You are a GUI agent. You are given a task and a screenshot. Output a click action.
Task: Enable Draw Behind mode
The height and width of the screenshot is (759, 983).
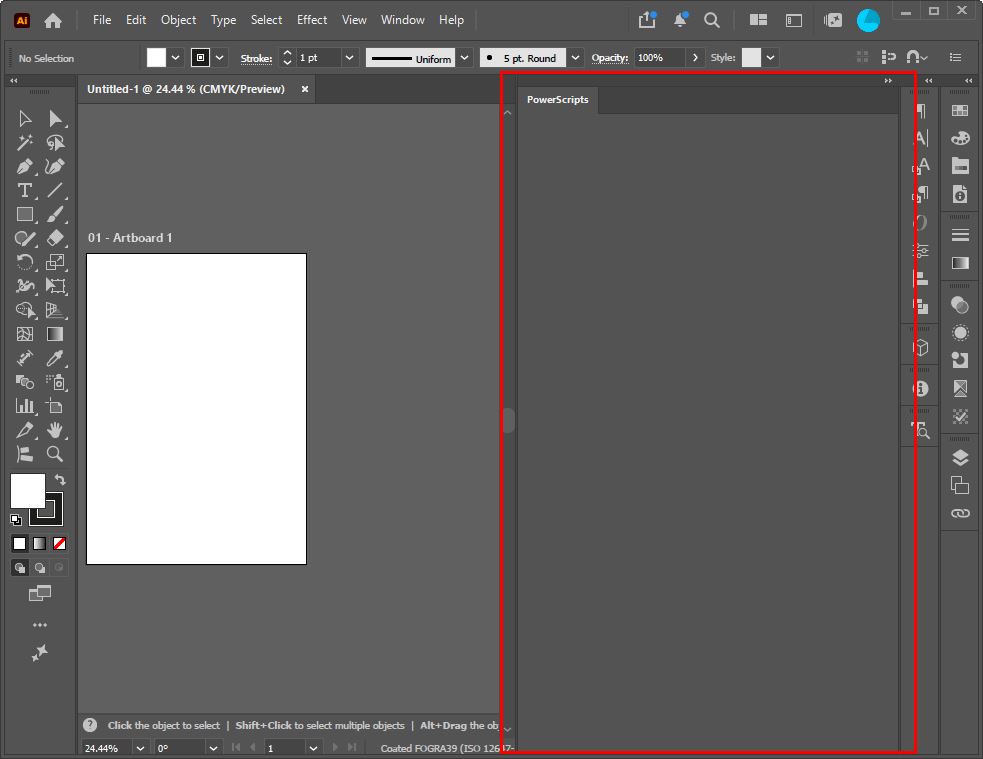pos(39,567)
